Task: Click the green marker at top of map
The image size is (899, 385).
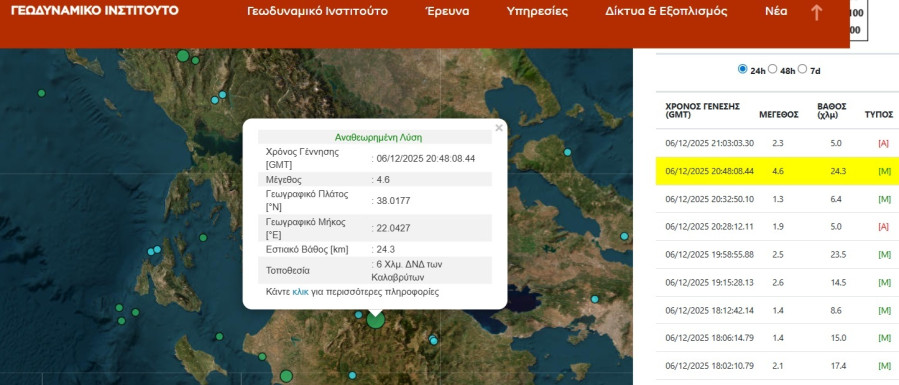Action: point(183,56)
